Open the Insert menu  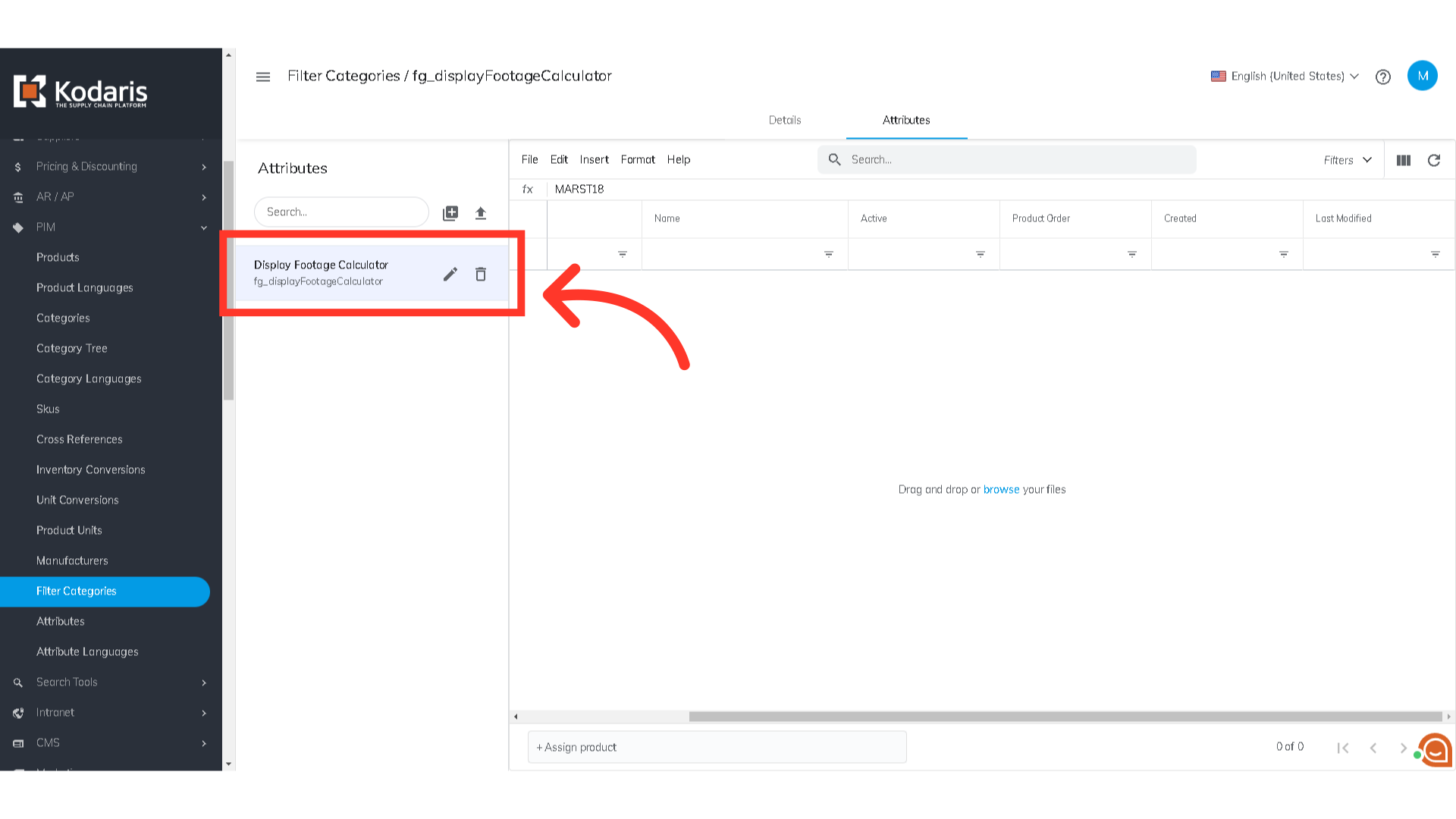coord(594,159)
